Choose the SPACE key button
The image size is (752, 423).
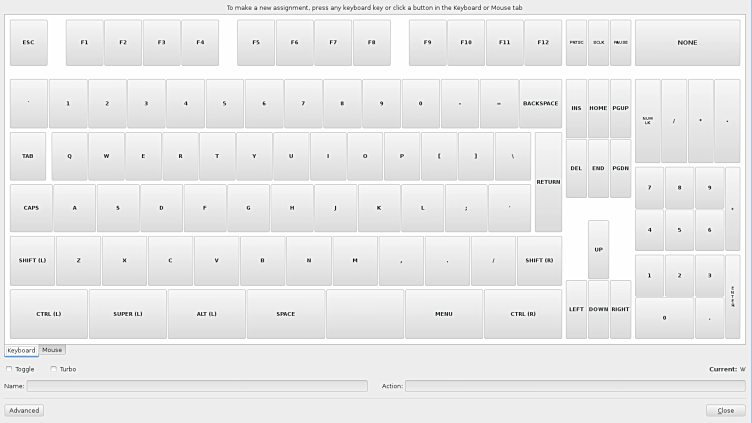pos(285,314)
